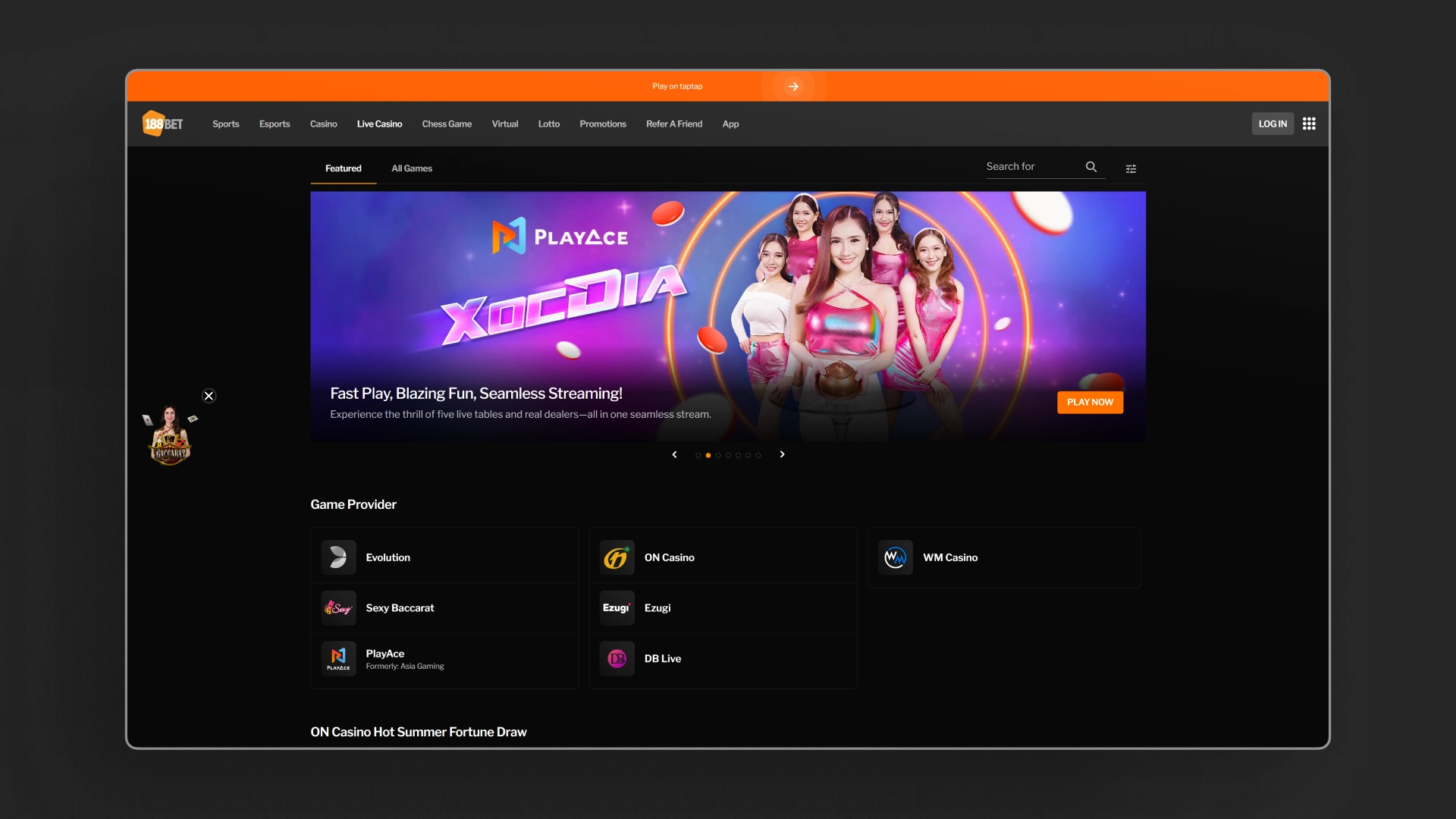Go to next banner slide
1456x819 pixels.
[x=783, y=454]
